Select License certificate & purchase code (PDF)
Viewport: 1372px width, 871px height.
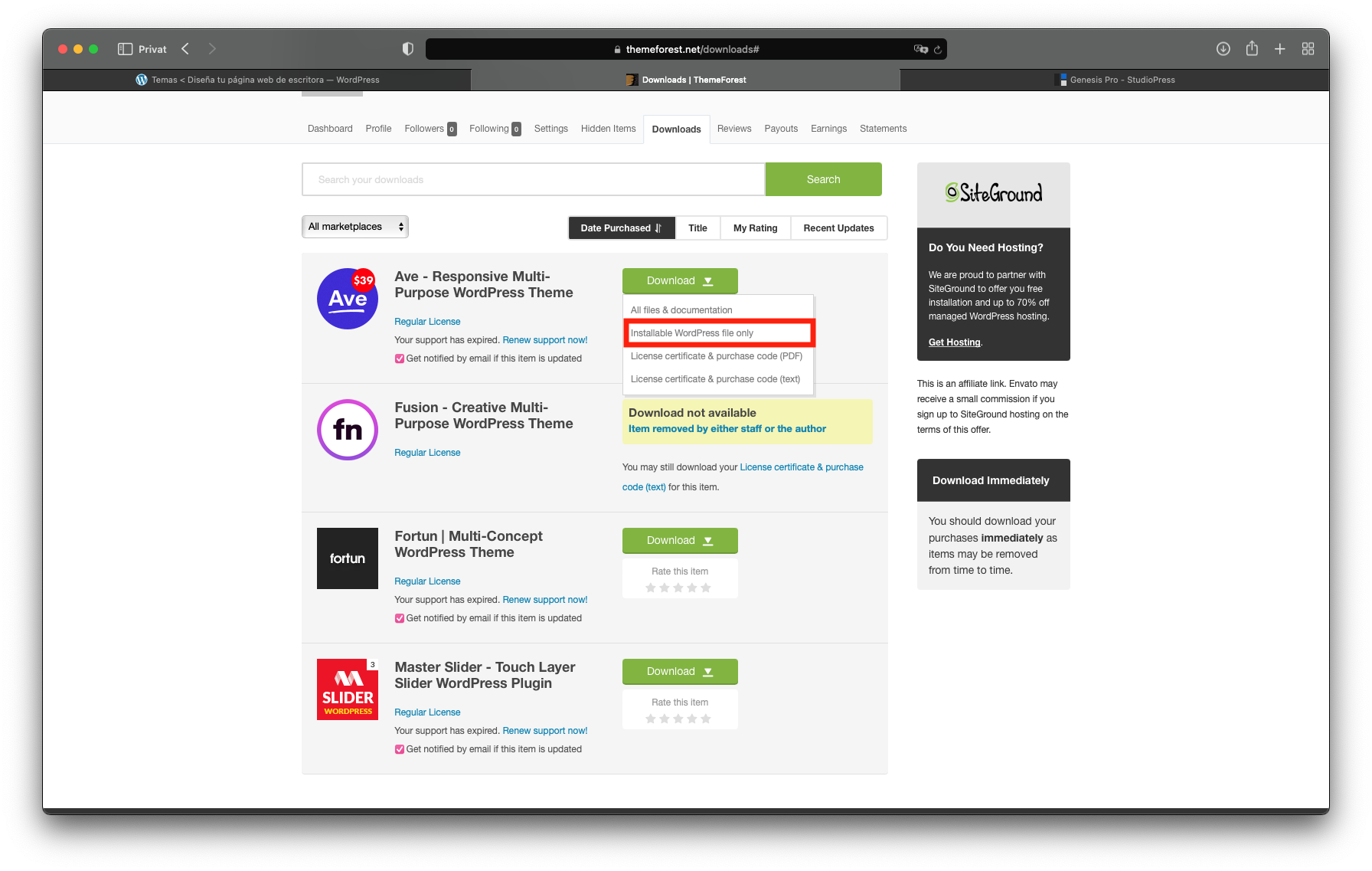(x=718, y=356)
